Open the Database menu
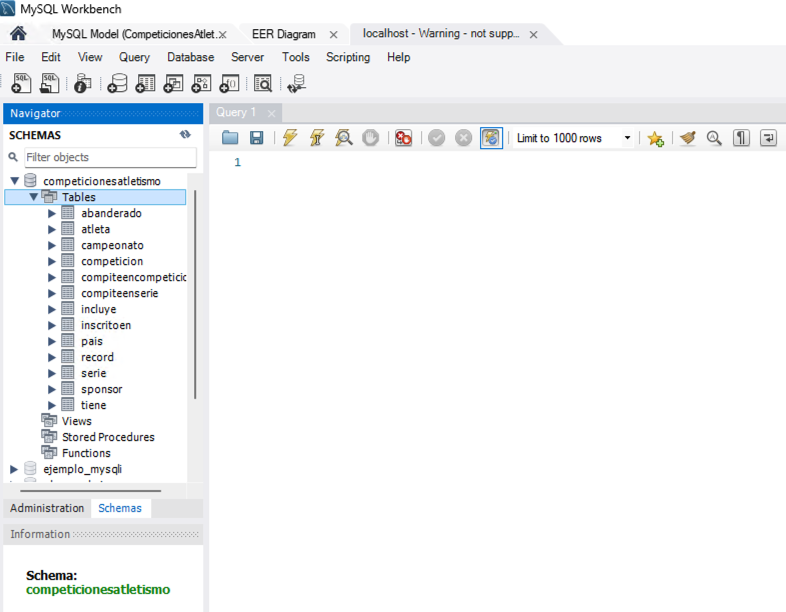This screenshot has width=786, height=612. point(190,57)
